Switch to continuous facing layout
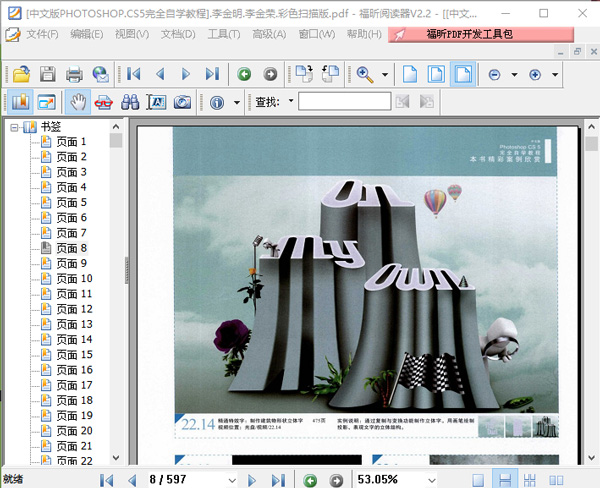 coord(530,480)
